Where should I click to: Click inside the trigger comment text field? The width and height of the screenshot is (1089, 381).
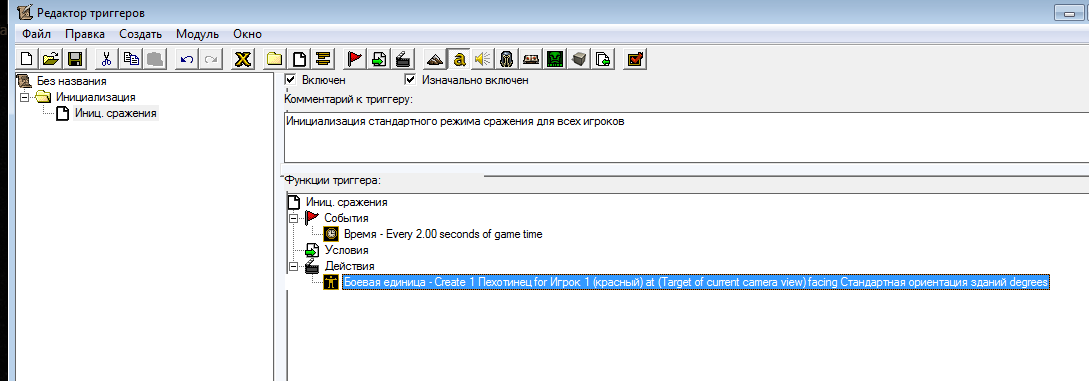[x=686, y=137]
